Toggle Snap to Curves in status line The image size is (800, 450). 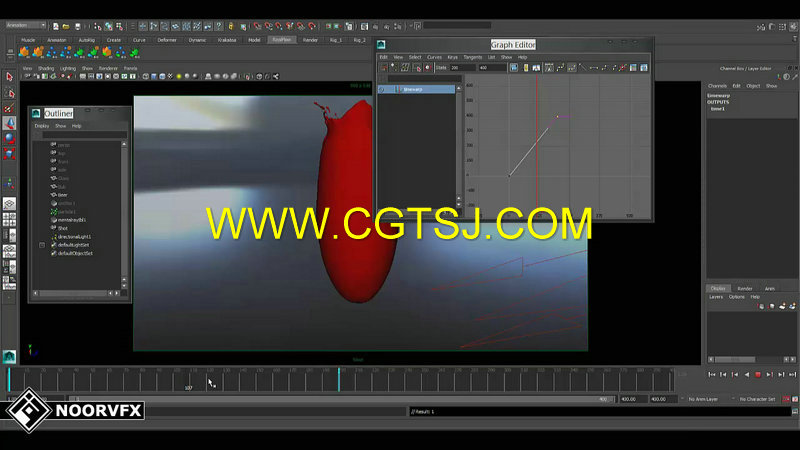(x=268, y=26)
